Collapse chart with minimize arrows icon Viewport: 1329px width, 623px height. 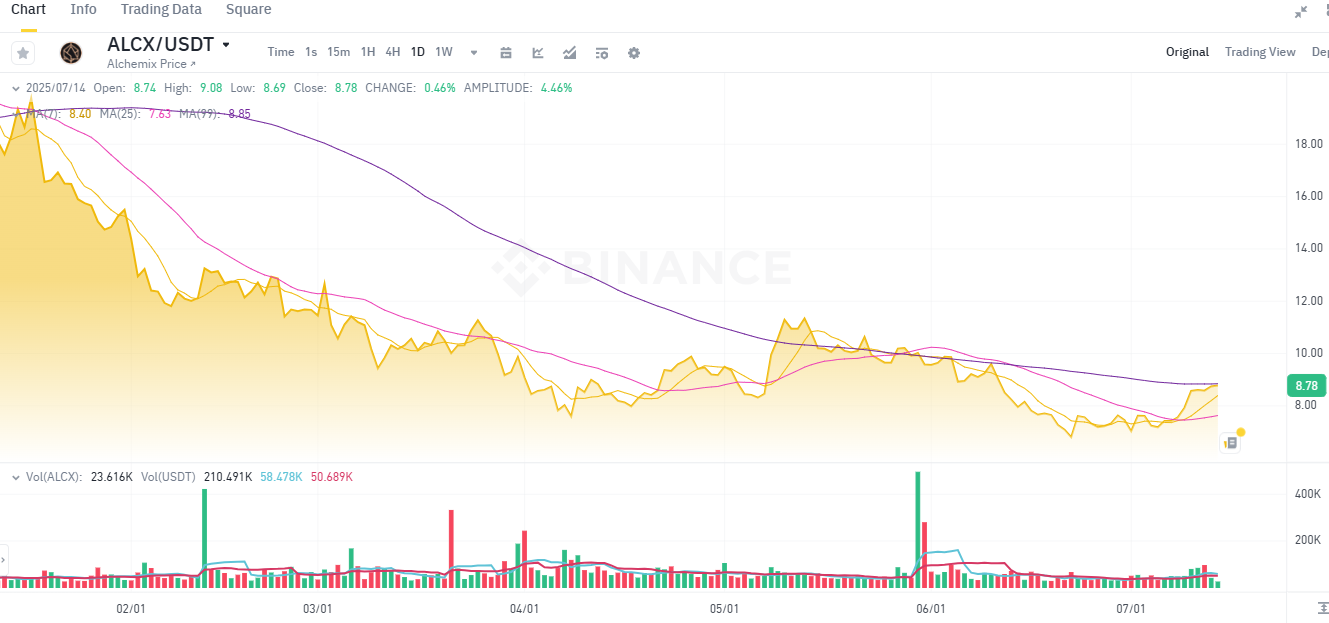[x=1301, y=12]
